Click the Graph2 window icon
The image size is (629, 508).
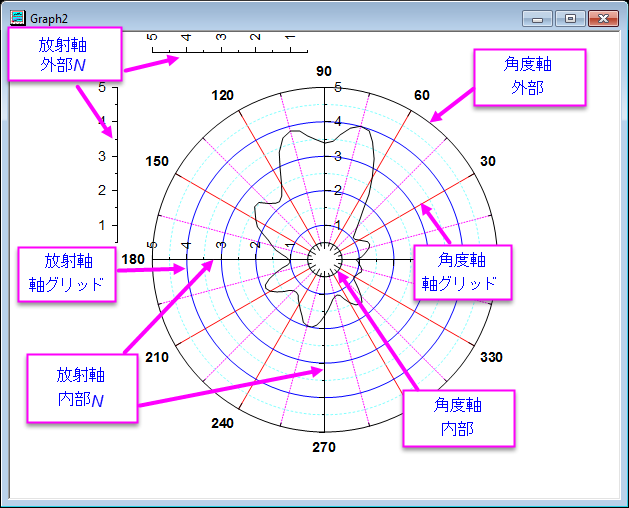click(18, 18)
